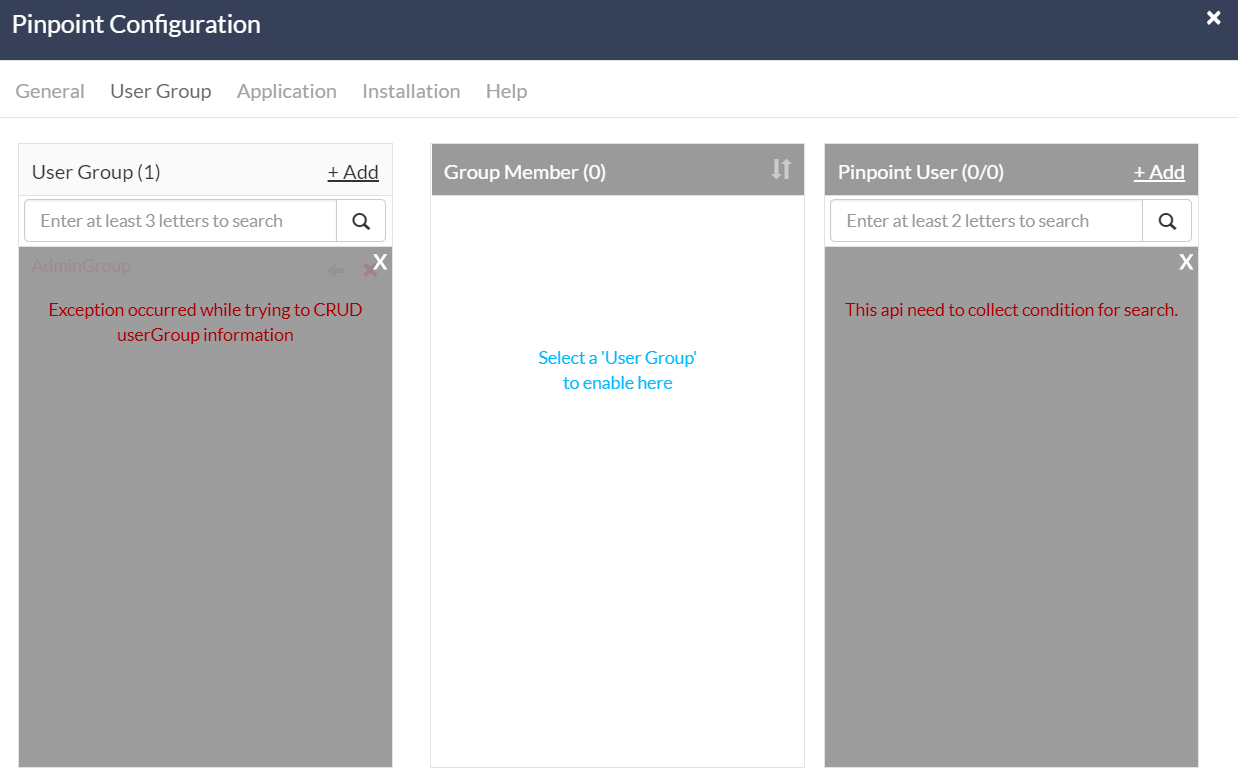Screen dimensions: 1238x777
Task: Switch to the User Group tab
Action: [161, 91]
